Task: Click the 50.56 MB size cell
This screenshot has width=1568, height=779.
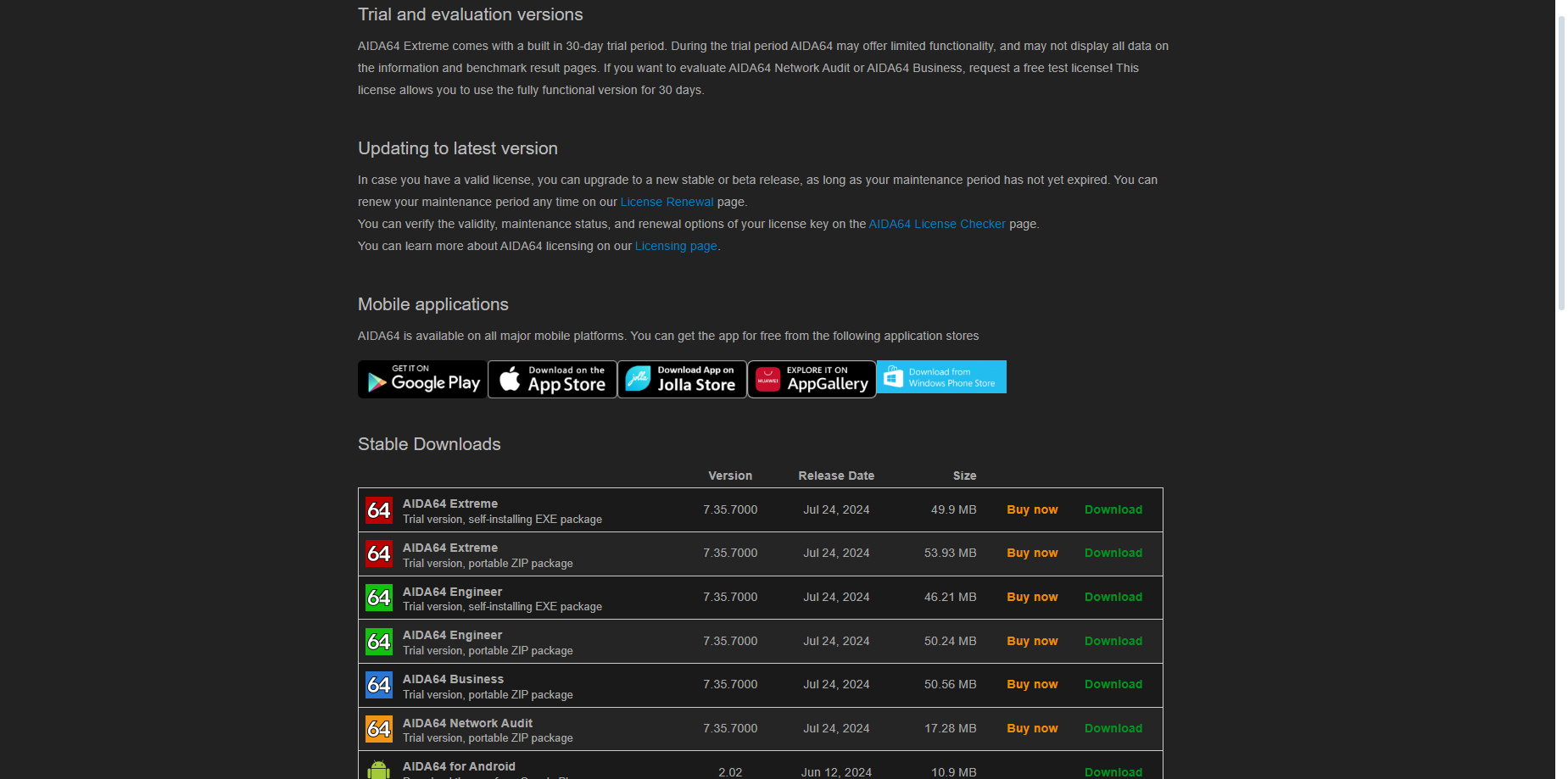Action: pyautogui.click(x=951, y=684)
